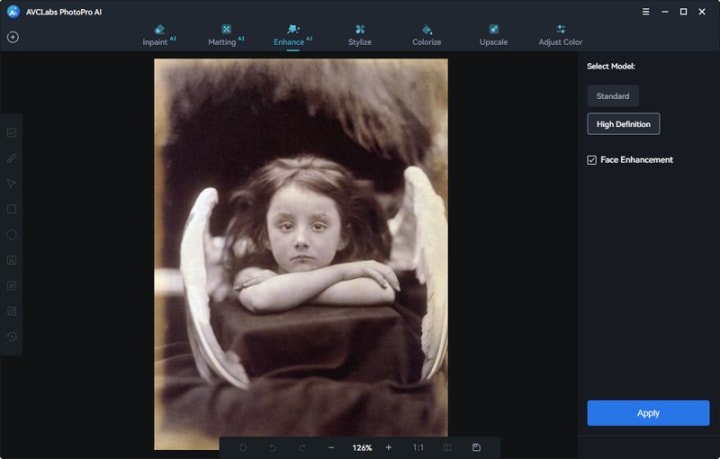This screenshot has width=720, height=459.
Task: Click the 126% zoom level value
Action: [x=362, y=448]
